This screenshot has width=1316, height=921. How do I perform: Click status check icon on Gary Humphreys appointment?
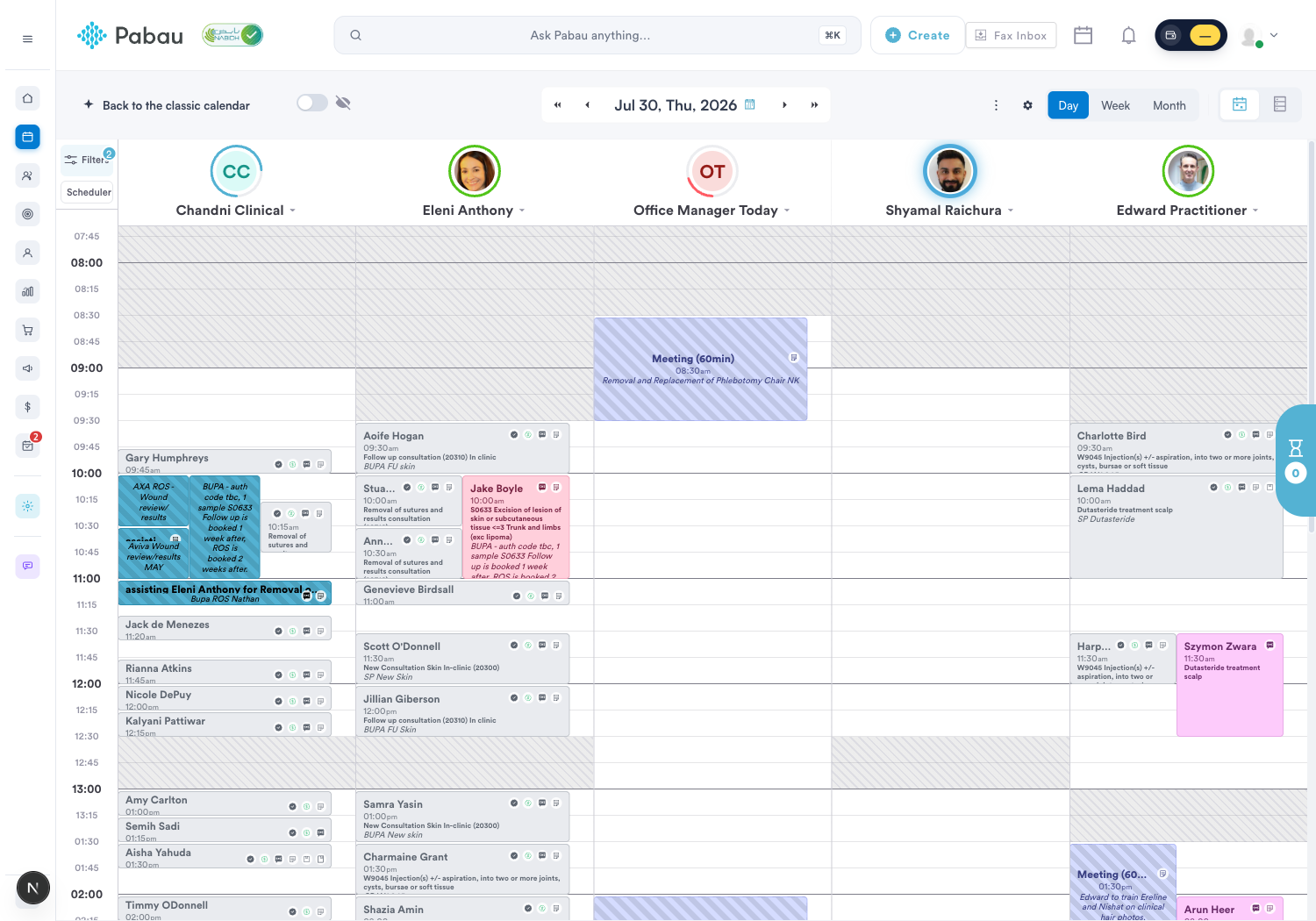(x=278, y=464)
